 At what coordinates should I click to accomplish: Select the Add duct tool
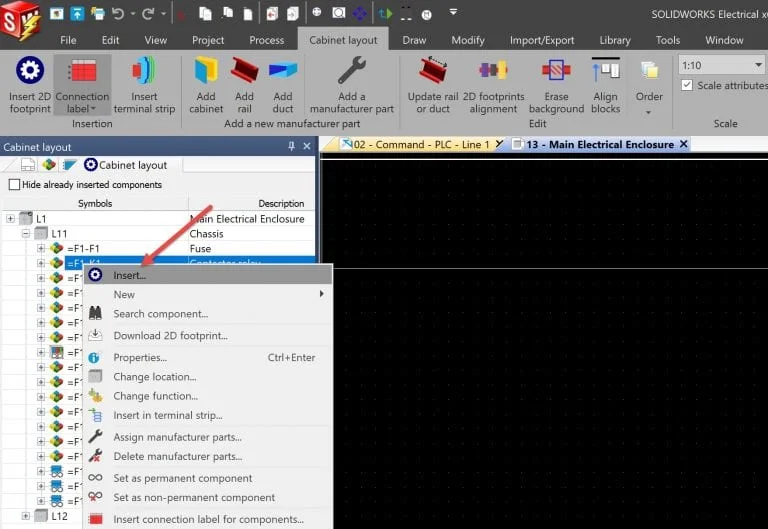[x=283, y=72]
